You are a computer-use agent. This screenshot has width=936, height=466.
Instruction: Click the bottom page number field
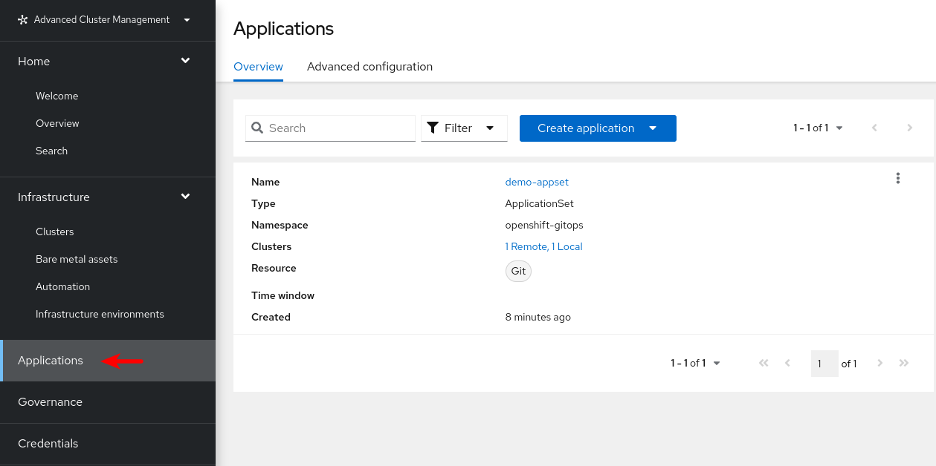pyautogui.click(x=824, y=364)
